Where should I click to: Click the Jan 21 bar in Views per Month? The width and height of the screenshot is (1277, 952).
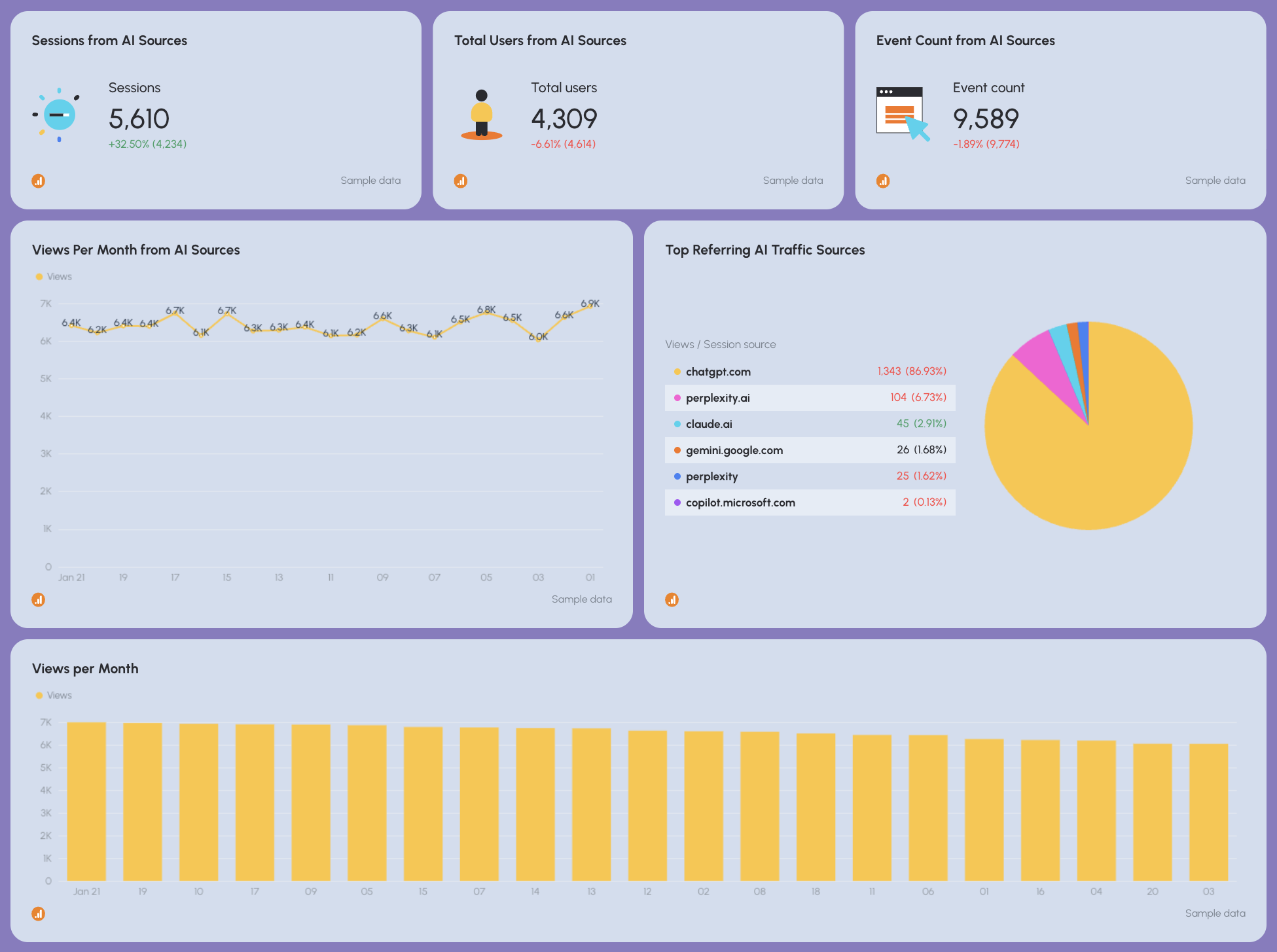(87, 802)
